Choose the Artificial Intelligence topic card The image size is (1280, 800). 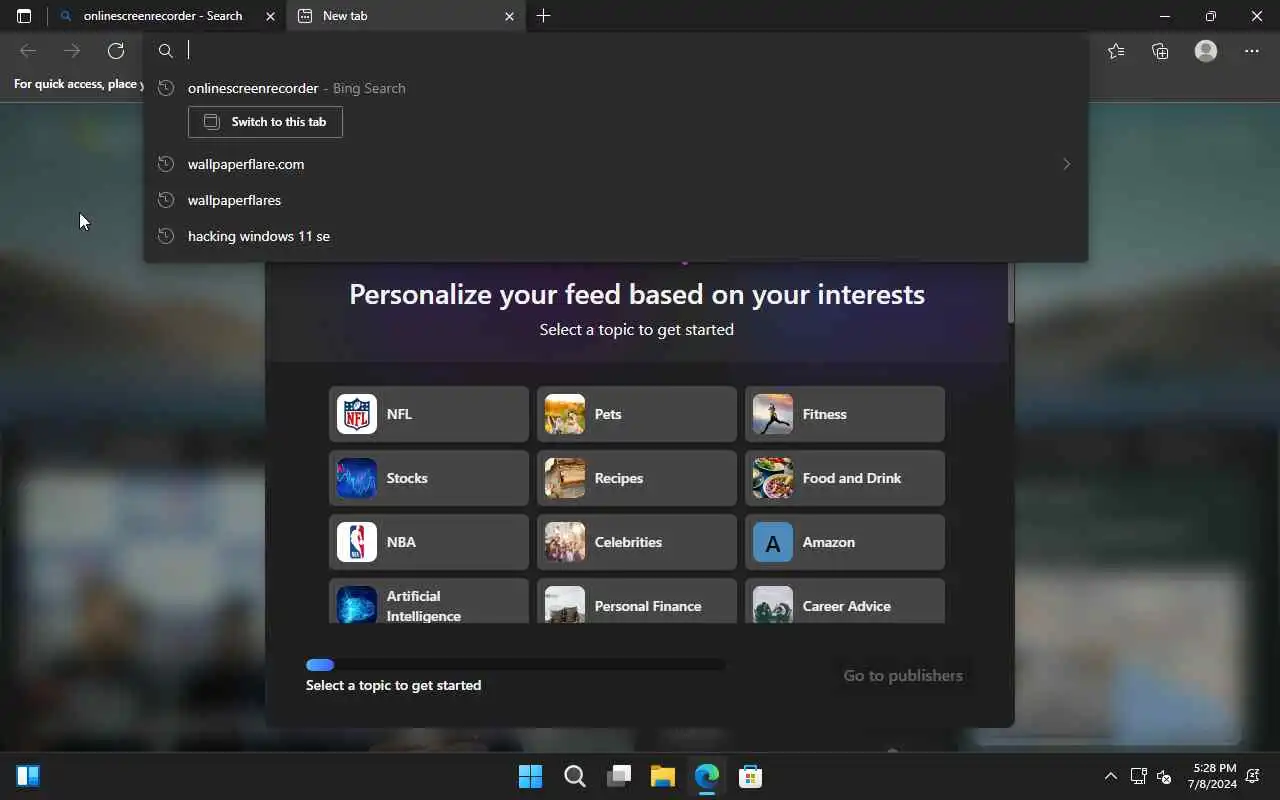[x=429, y=601]
